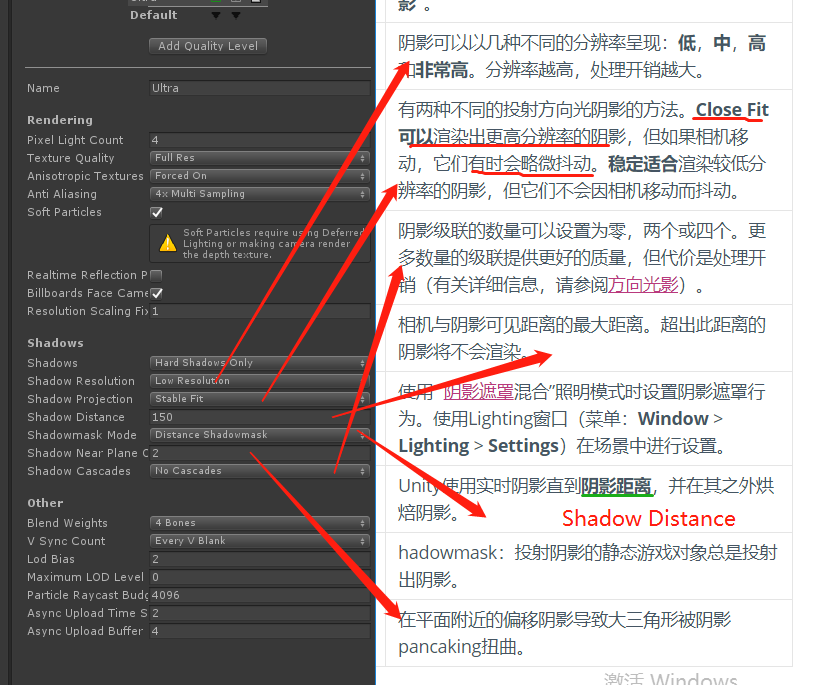Open the Shadow Cascades No Cascades dropdown
Viewport: 838px width, 685px height.
point(260,470)
